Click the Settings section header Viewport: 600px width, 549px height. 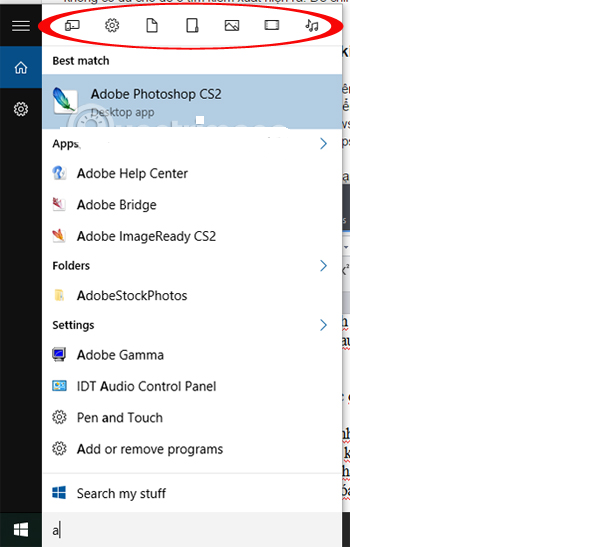click(x=73, y=325)
